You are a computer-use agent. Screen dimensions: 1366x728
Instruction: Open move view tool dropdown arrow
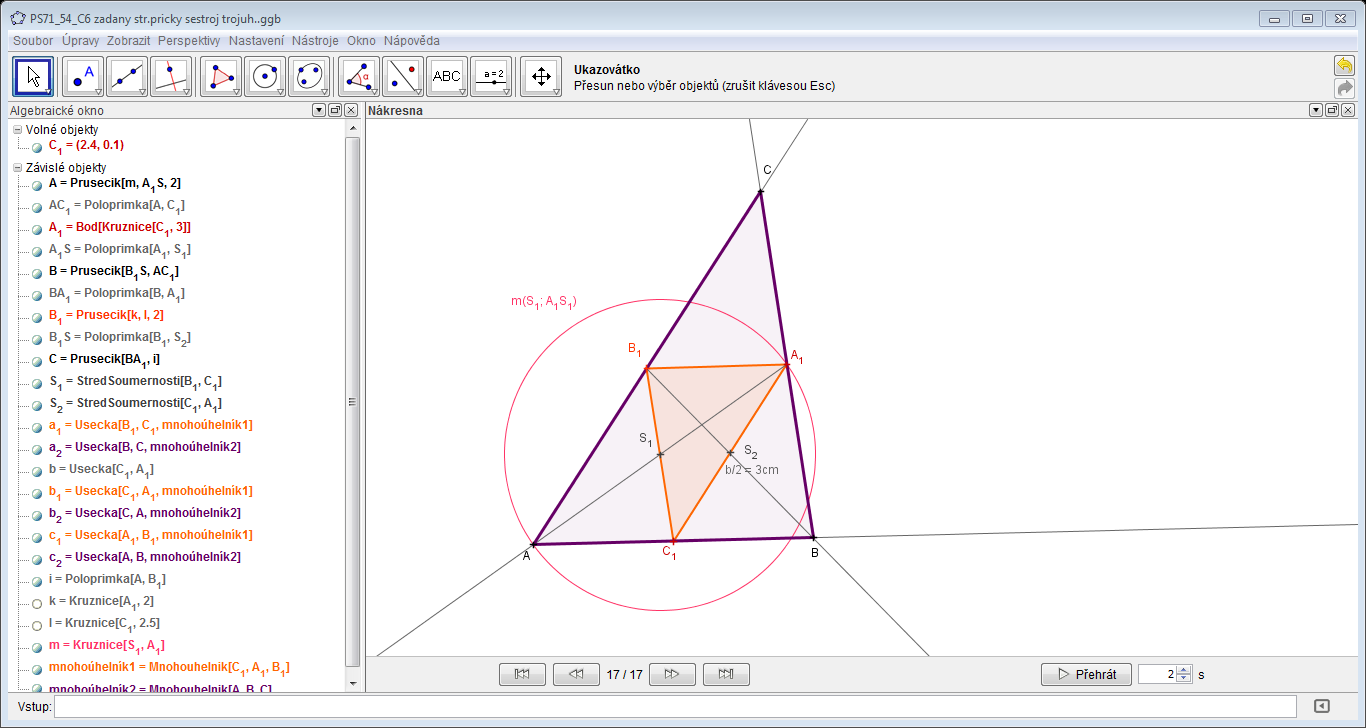(555, 91)
